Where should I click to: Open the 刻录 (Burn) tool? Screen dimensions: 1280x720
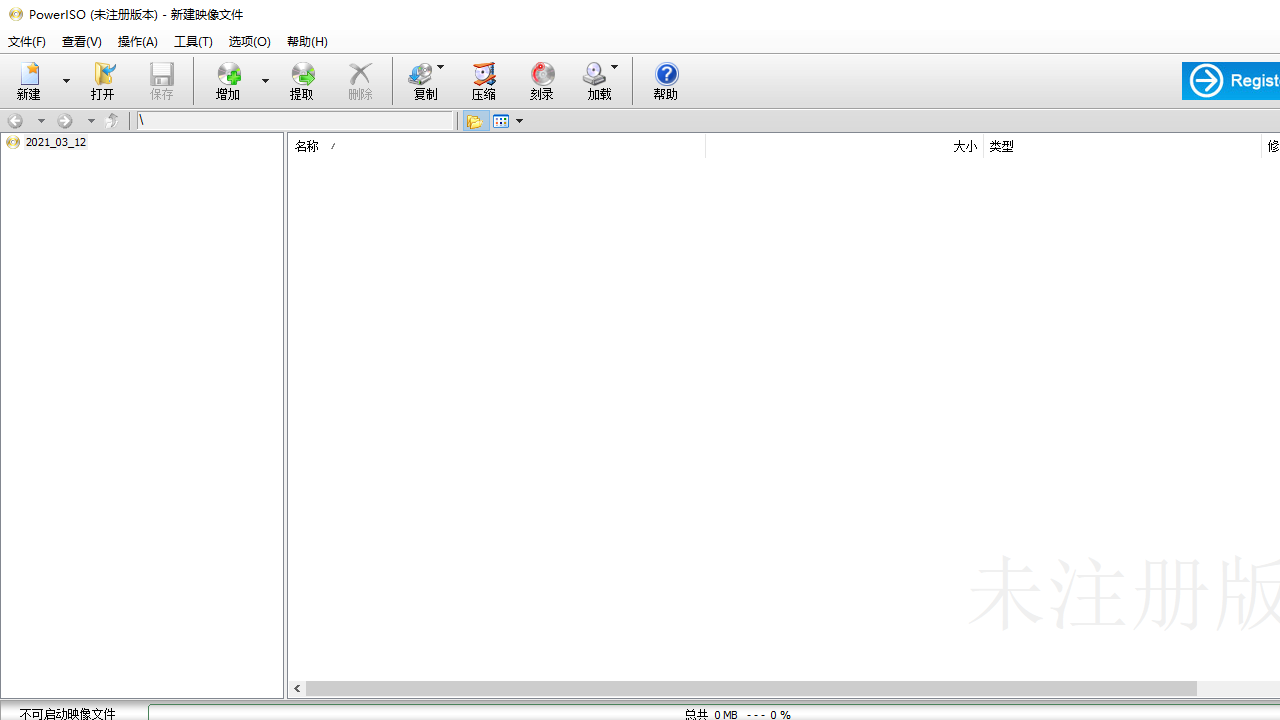pyautogui.click(x=541, y=80)
